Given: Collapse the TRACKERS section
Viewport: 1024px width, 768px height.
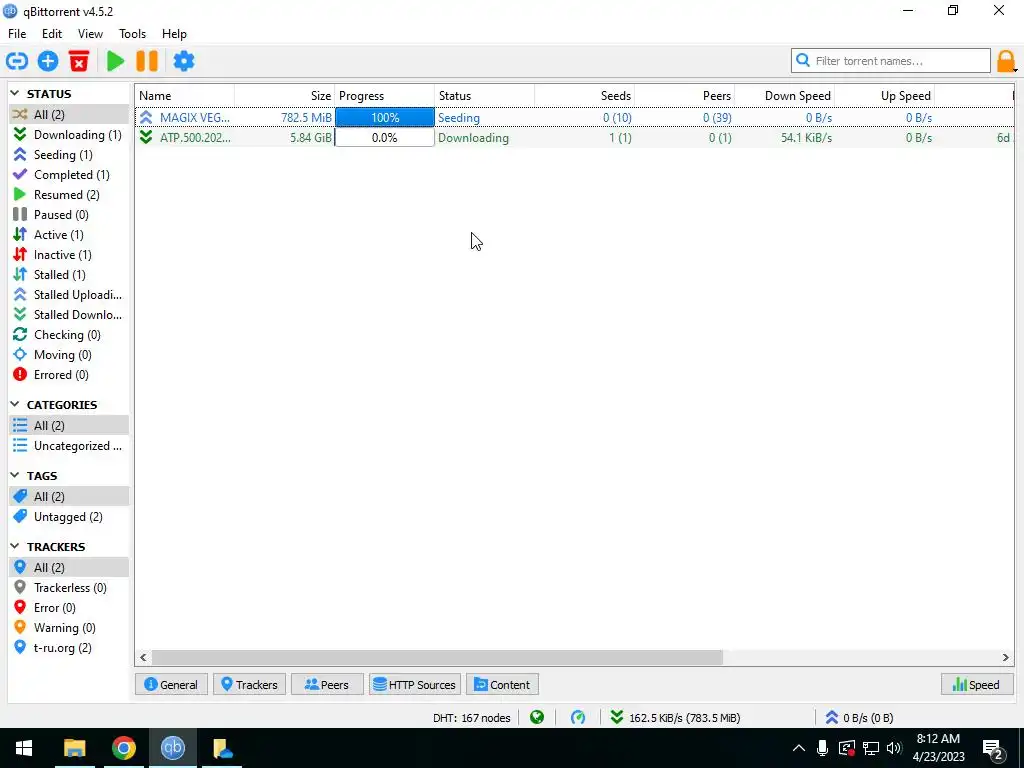Looking at the screenshot, I should [x=15, y=547].
